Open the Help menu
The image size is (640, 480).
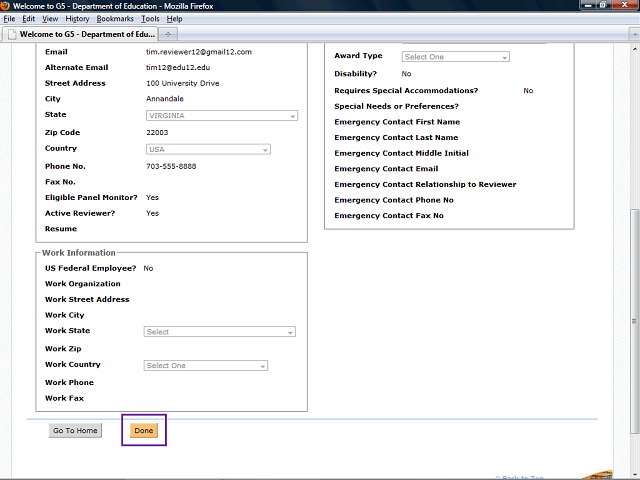(174, 19)
